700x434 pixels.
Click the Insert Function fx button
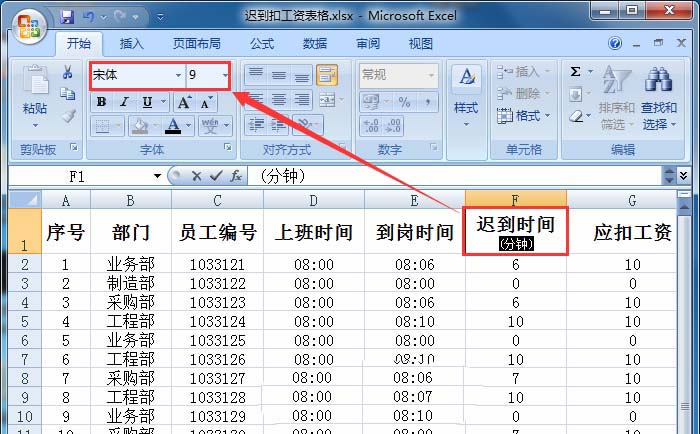point(236,176)
